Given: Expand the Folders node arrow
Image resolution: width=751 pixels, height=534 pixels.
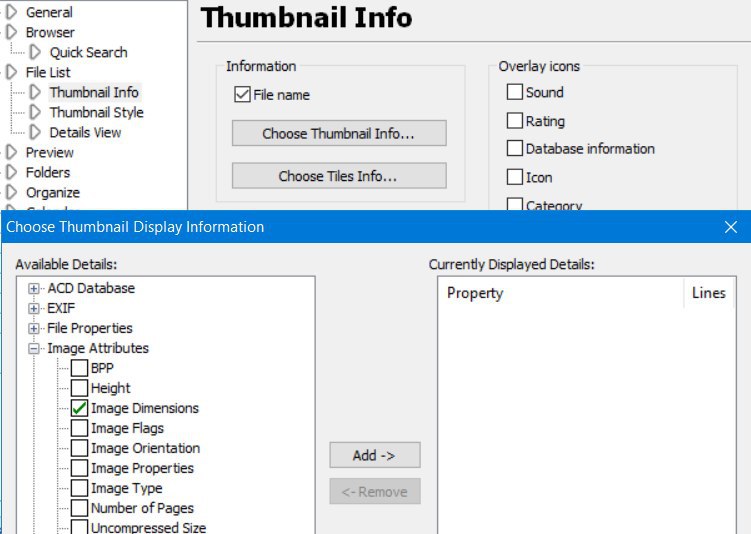Looking at the screenshot, I should click(x=11, y=172).
